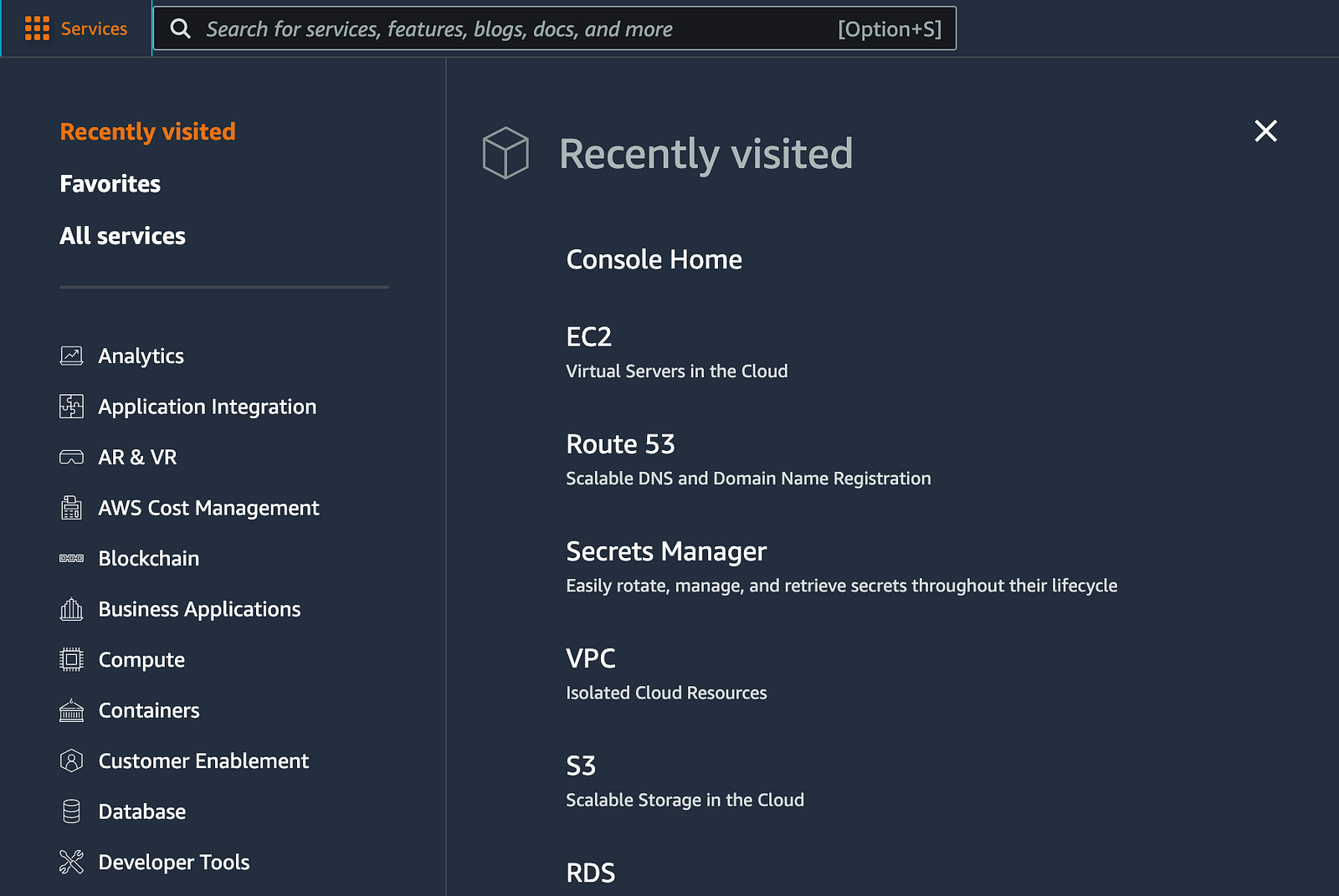
Task: Open the Services menu button
Action: coord(76,28)
